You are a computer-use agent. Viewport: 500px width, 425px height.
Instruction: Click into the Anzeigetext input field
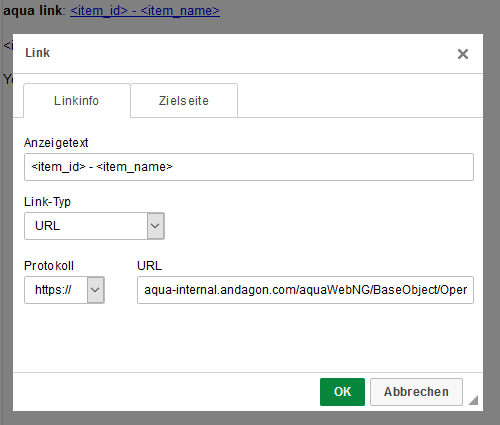pos(249,167)
